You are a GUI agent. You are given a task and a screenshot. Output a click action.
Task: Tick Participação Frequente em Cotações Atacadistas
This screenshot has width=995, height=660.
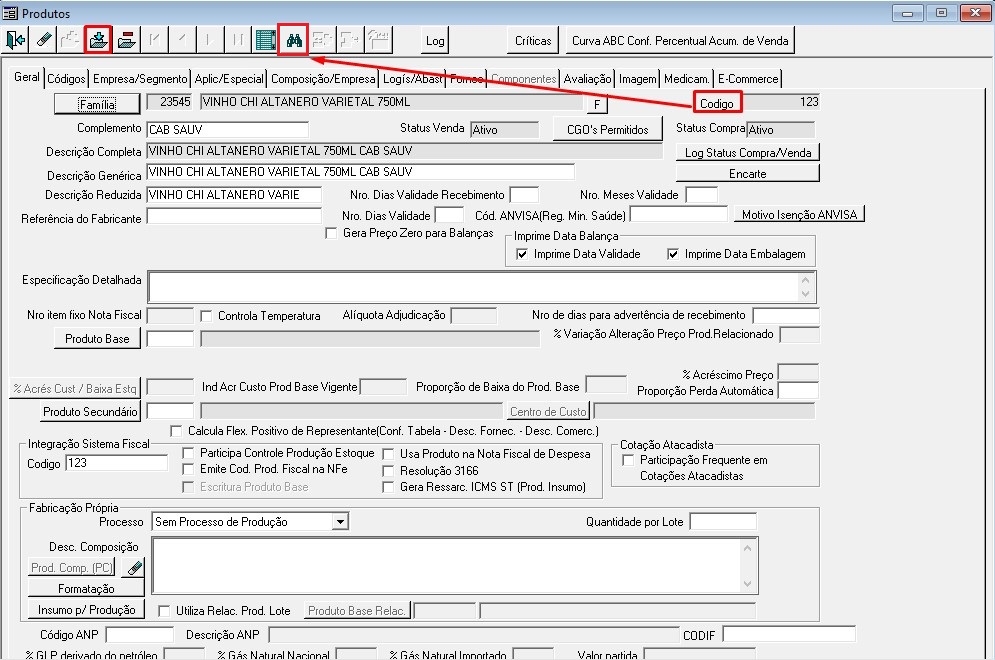(628, 460)
